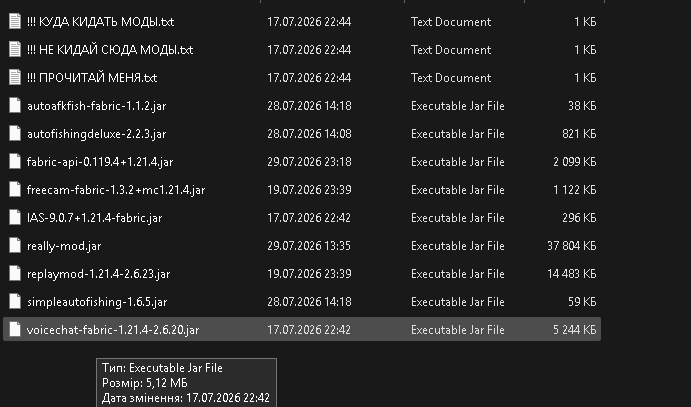The width and height of the screenshot is (691, 407).
Task: Click the replaymod-1.21.4-2.6.23.jar file name
Action: (x=98, y=274)
